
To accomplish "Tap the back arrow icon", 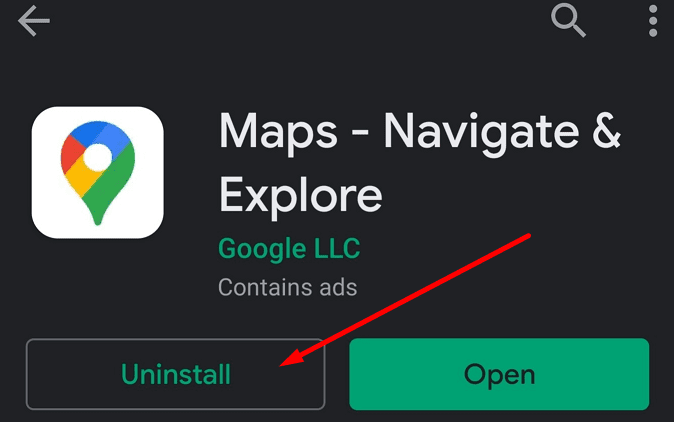I will [x=34, y=21].
